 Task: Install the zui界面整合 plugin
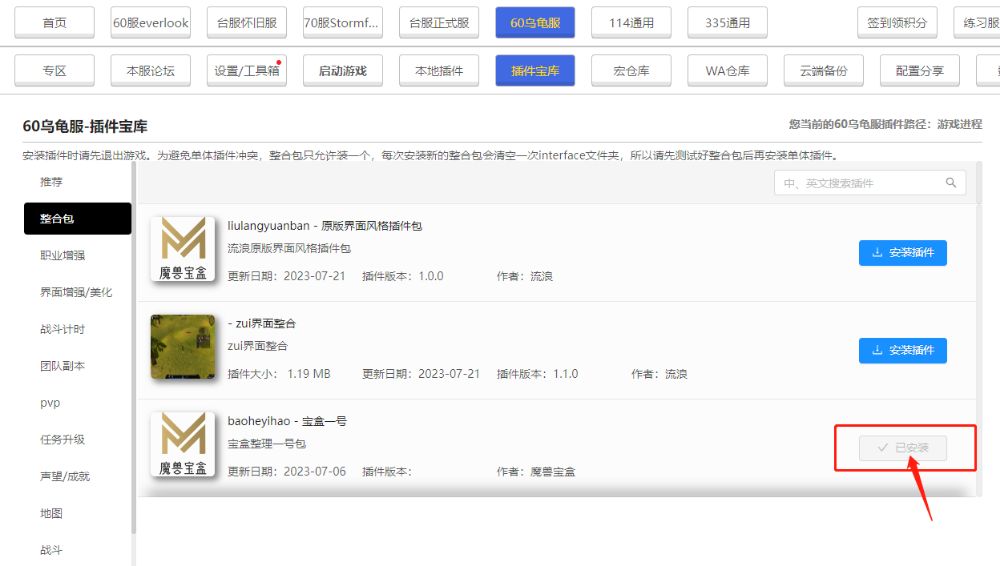tap(902, 350)
